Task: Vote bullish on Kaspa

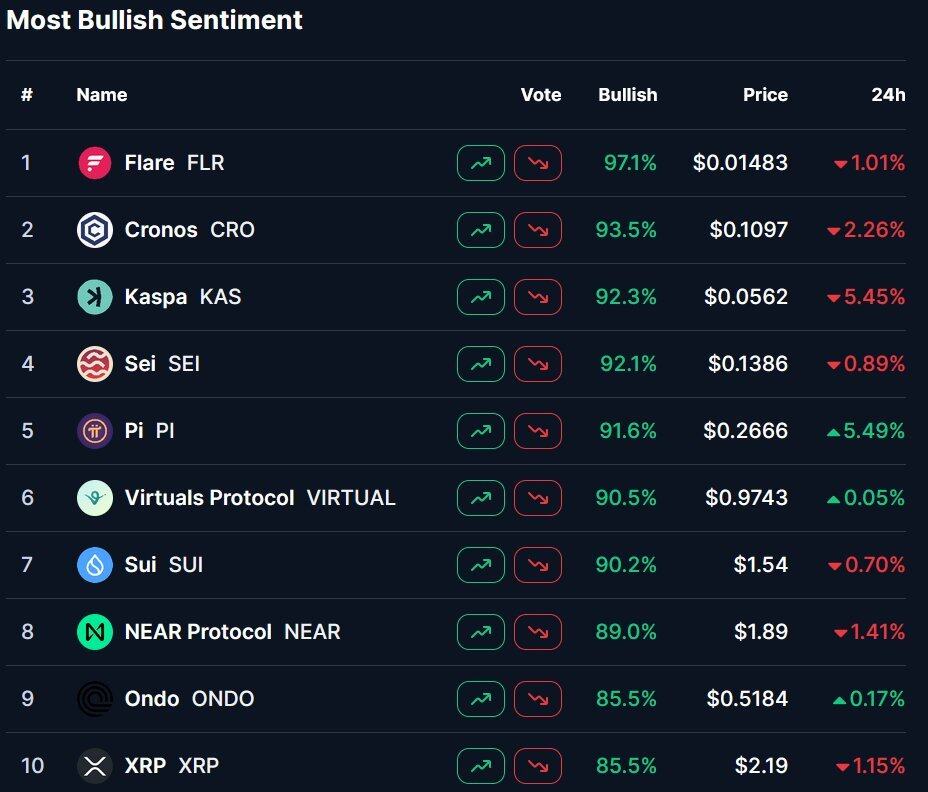Action: pyautogui.click(x=481, y=297)
